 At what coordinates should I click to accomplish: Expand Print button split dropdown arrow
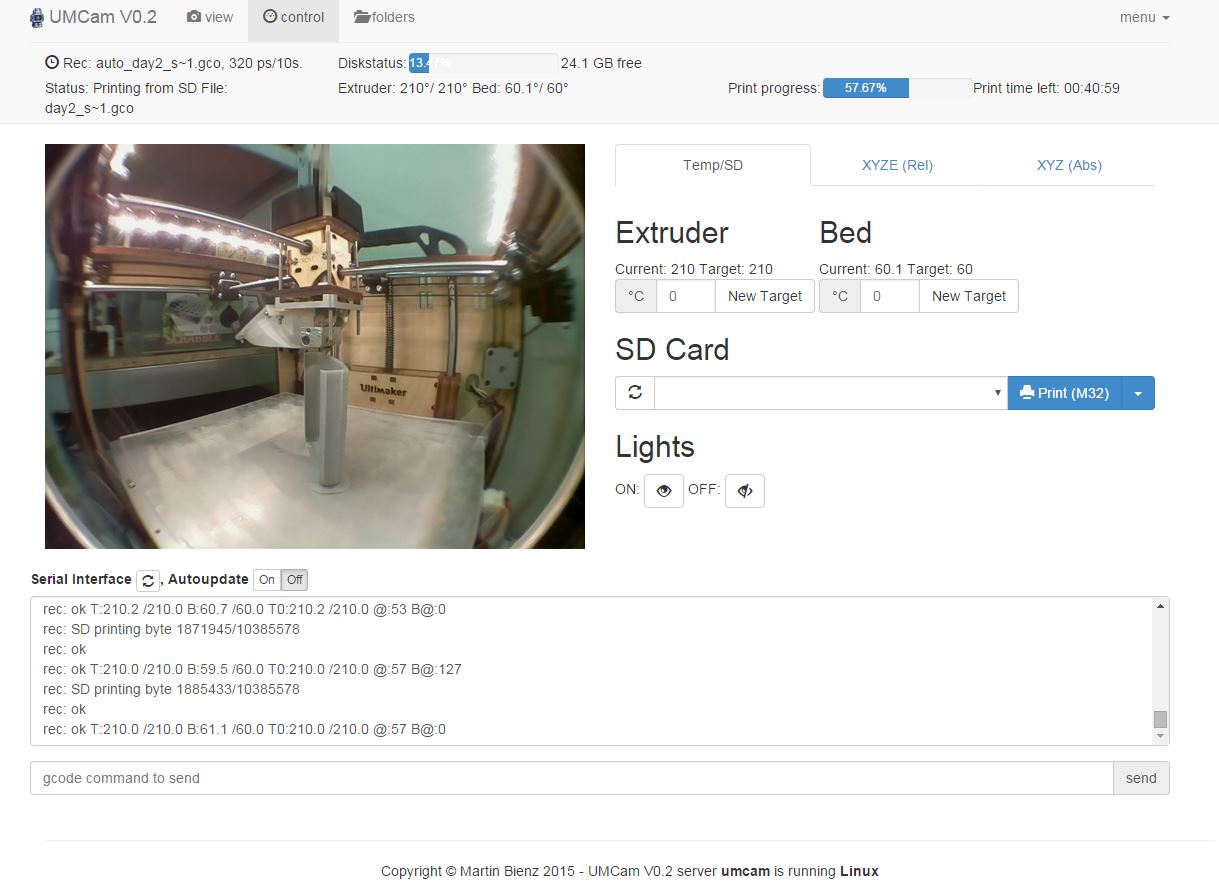click(x=1138, y=393)
